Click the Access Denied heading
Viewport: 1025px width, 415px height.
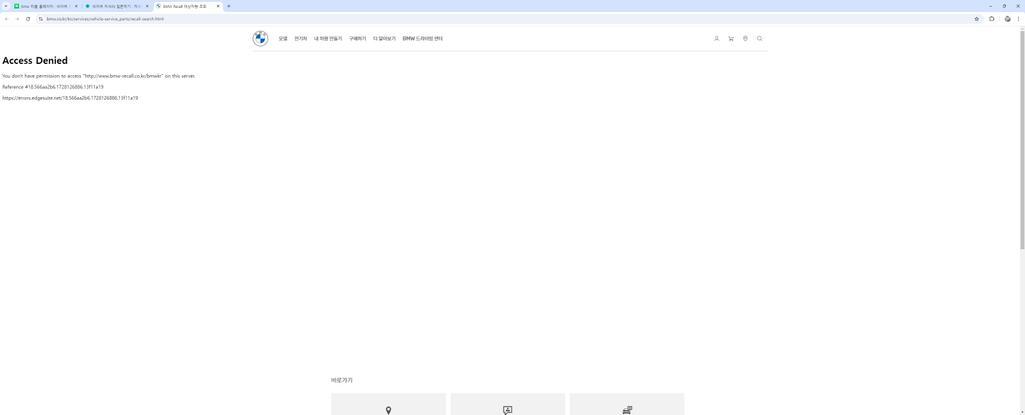pyautogui.click(x=35, y=61)
